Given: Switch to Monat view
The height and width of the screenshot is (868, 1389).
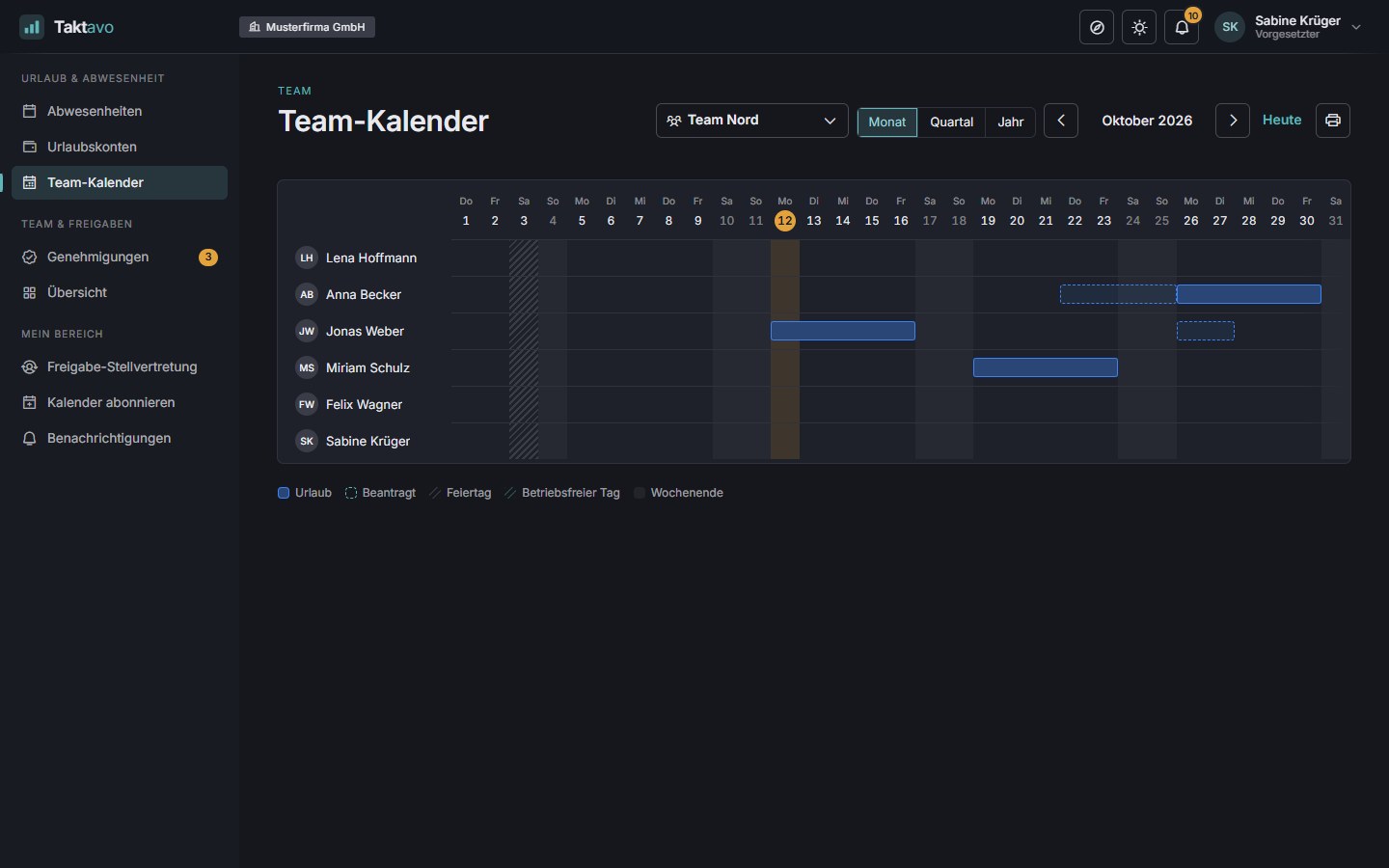Looking at the screenshot, I should [x=887, y=122].
